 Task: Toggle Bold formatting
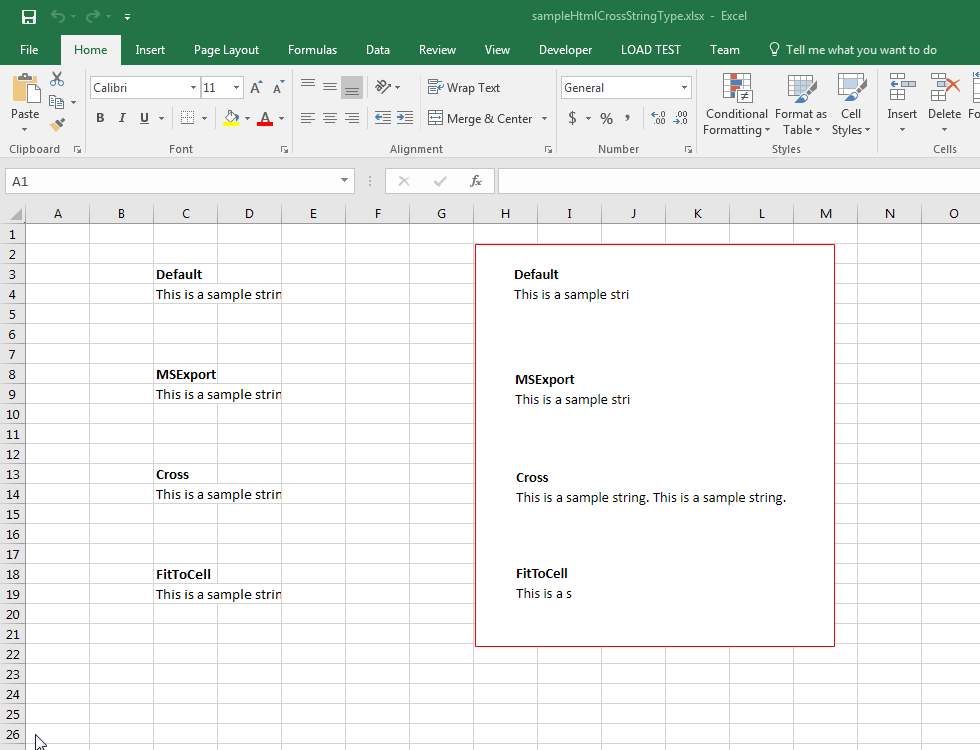(100, 118)
